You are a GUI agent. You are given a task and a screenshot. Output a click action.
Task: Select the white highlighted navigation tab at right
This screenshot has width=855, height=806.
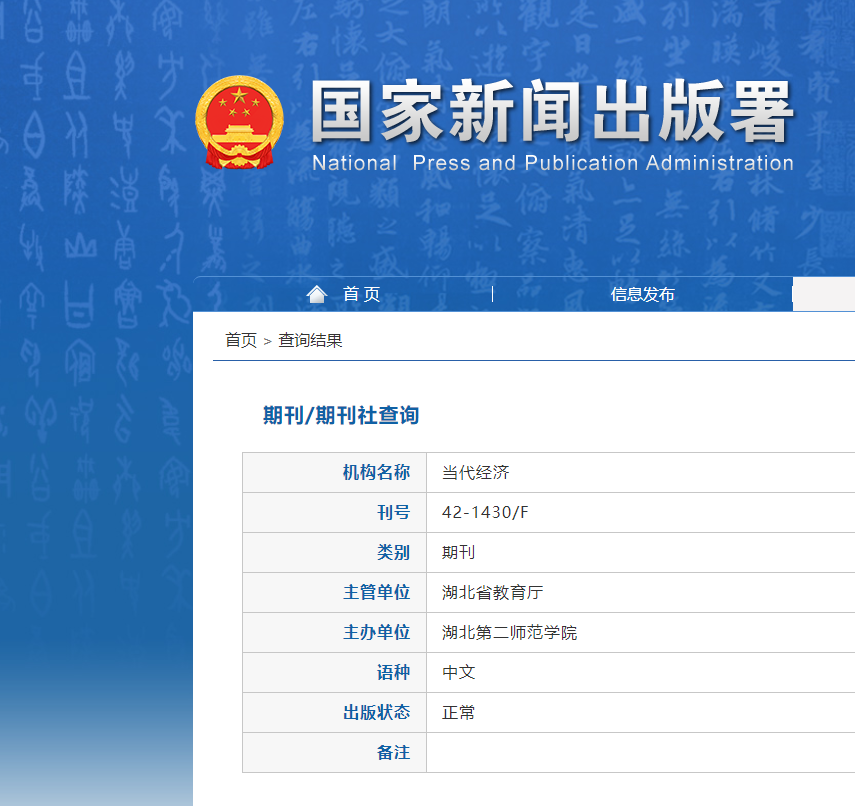point(824,294)
